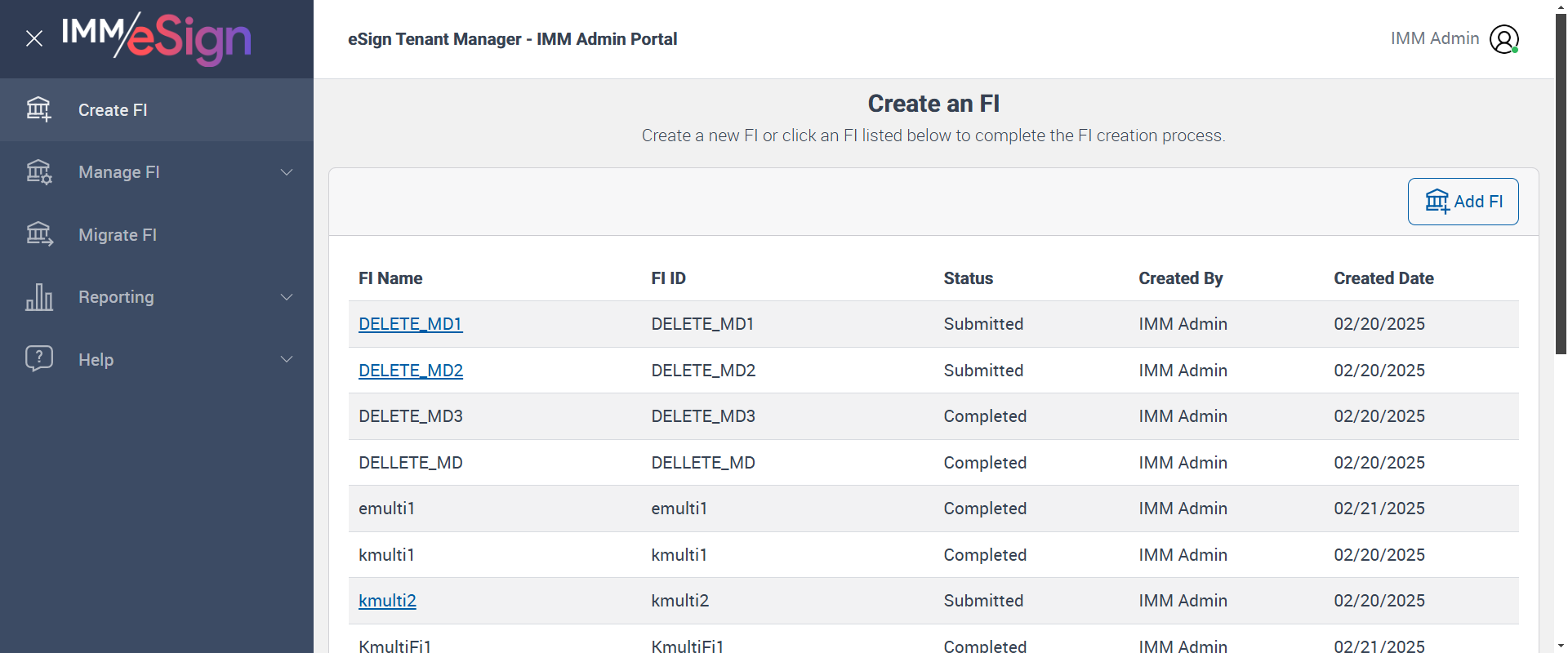Close the sidebar with the X icon

point(33,38)
